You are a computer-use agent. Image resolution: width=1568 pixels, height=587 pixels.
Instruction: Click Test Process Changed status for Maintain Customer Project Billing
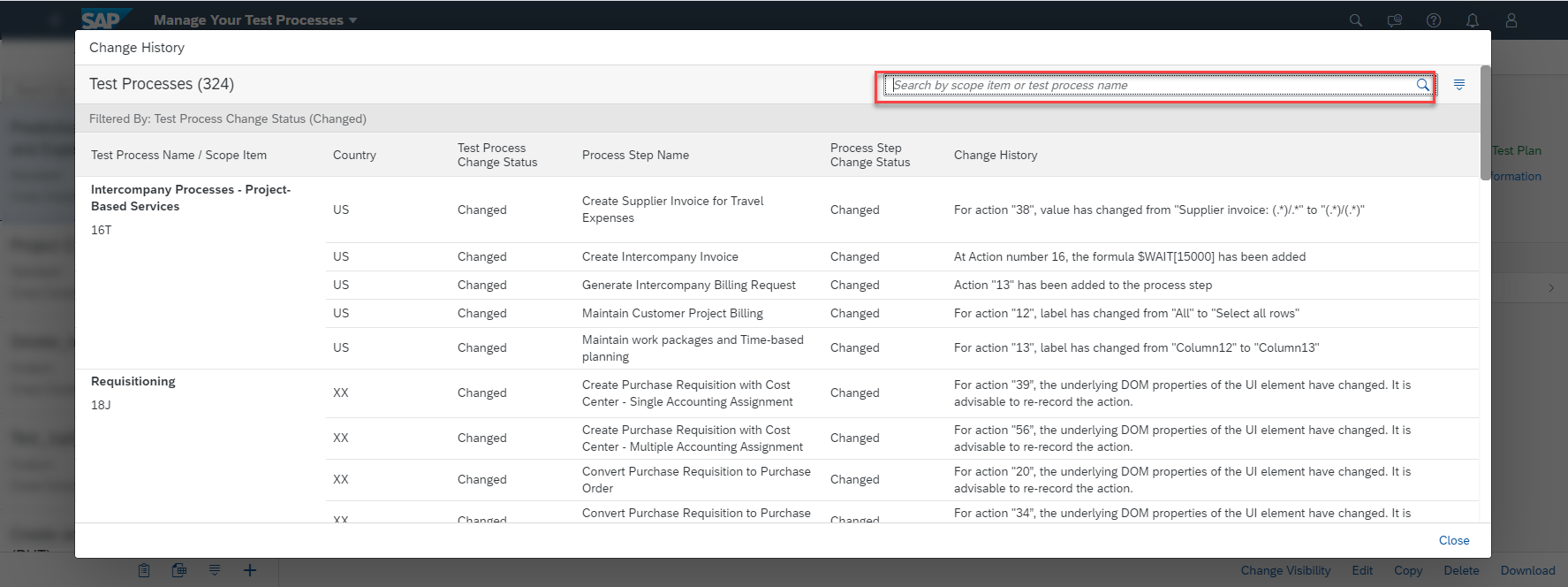tap(482, 313)
